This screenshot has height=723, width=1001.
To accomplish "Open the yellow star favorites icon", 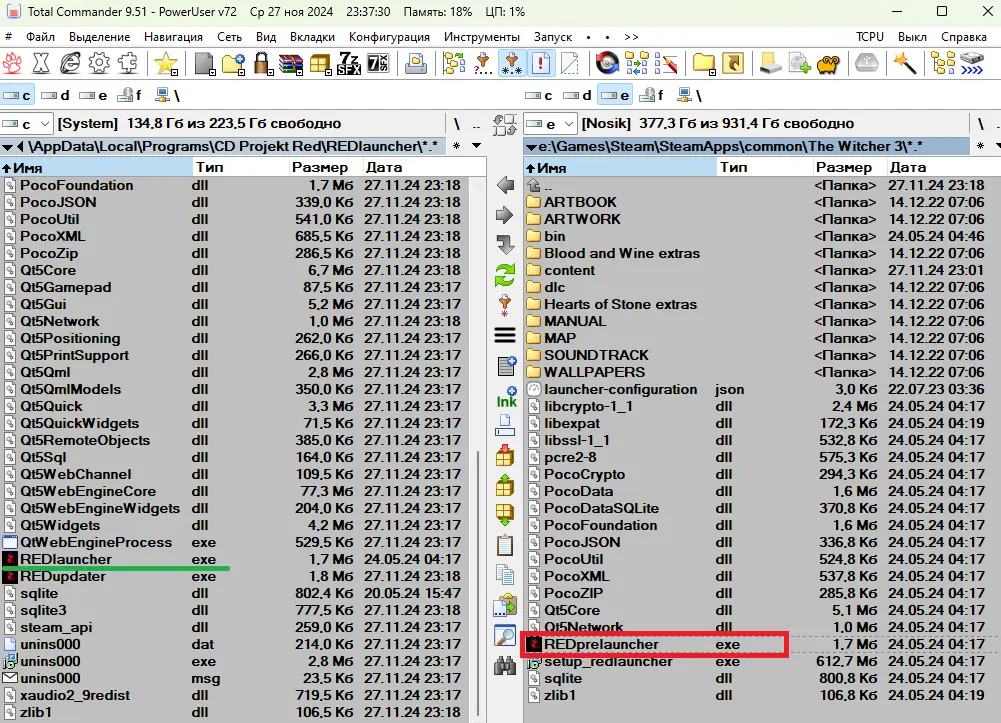I will [165, 63].
